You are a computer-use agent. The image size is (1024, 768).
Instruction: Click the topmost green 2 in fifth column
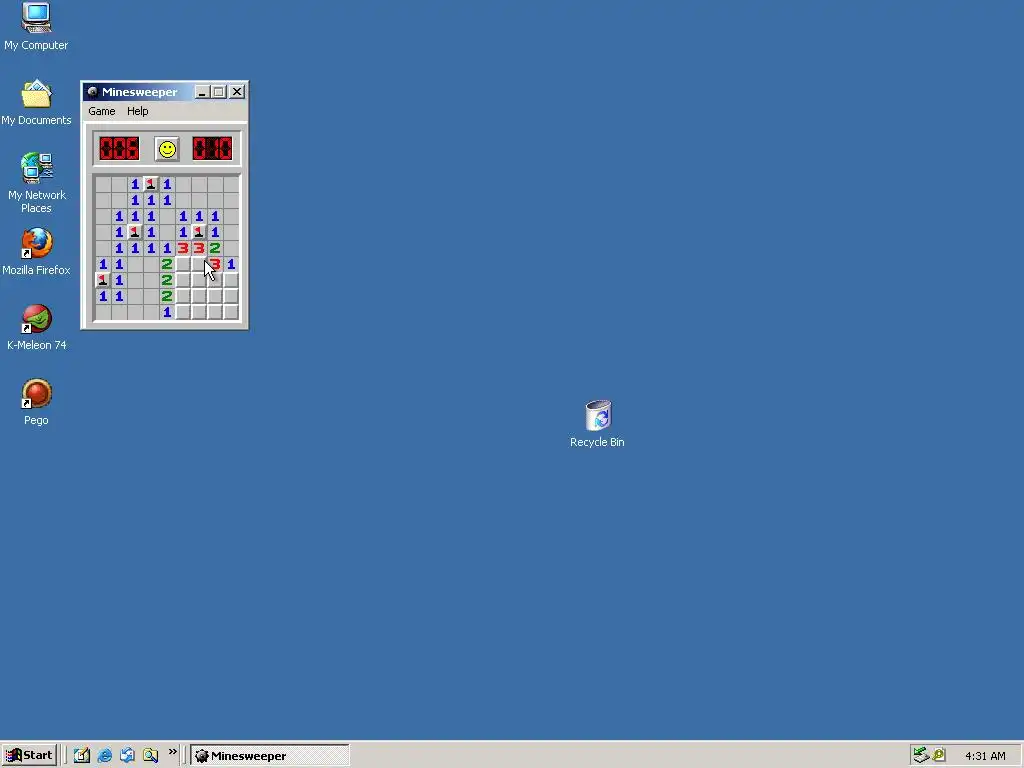(x=167, y=264)
